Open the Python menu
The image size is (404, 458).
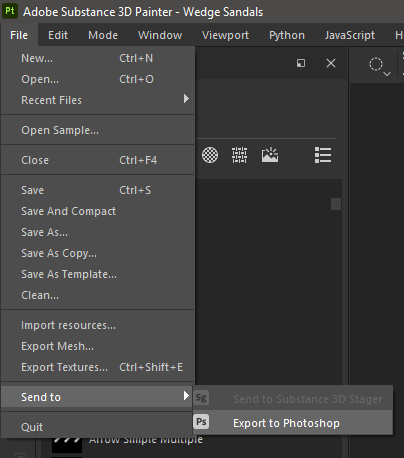tap(287, 35)
